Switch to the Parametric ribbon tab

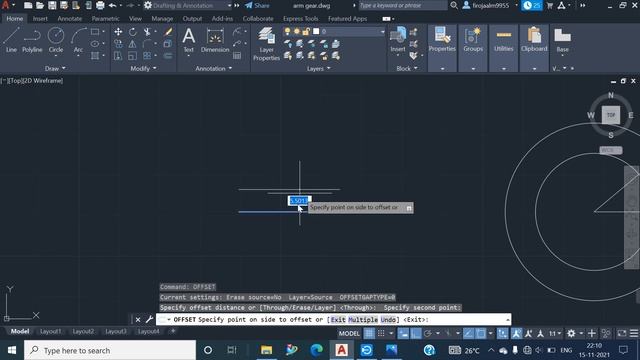105,19
